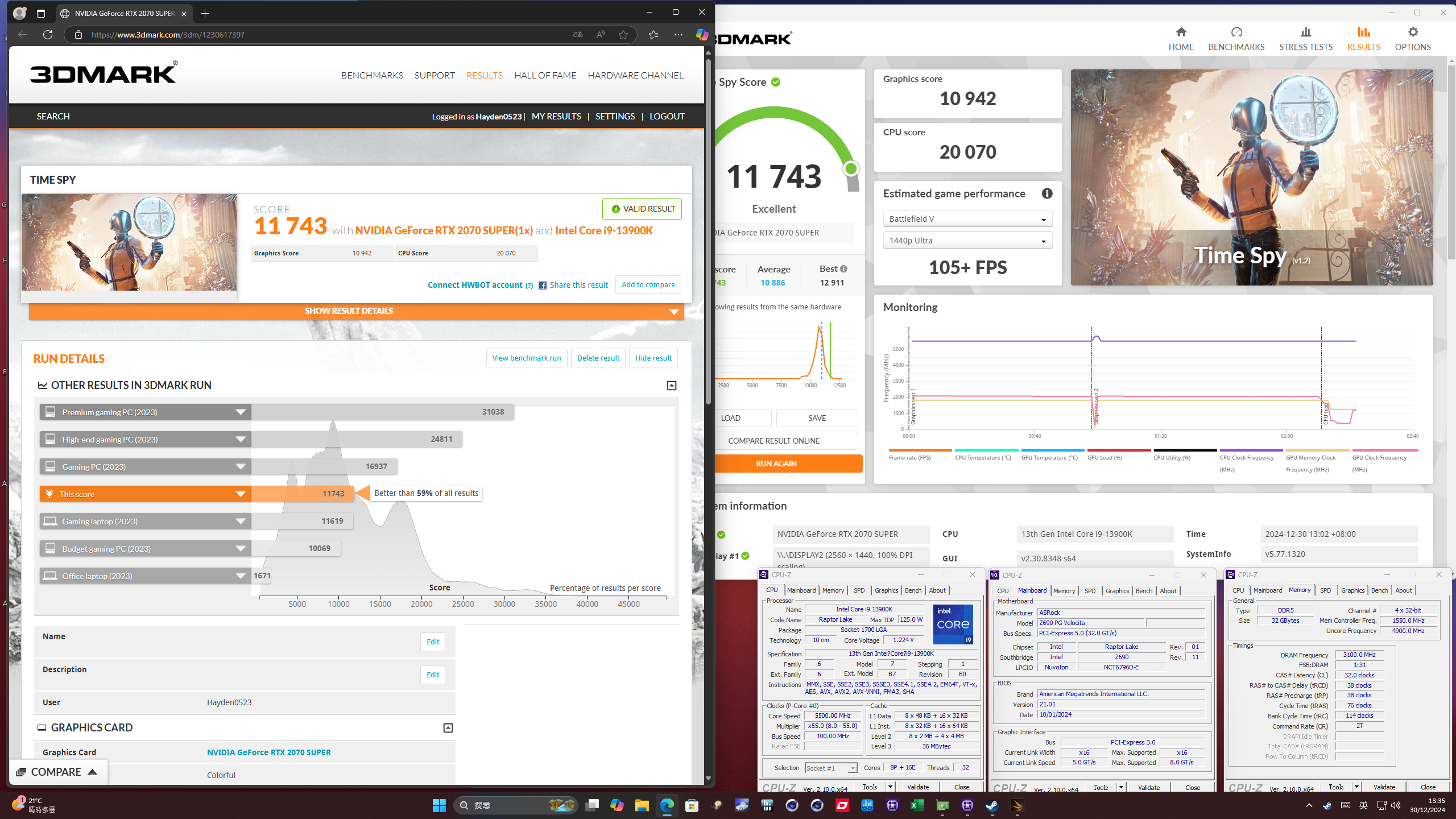Switch to SPD tab in second CPU-Z window
1456x819 pixels.
(1090, 591)
